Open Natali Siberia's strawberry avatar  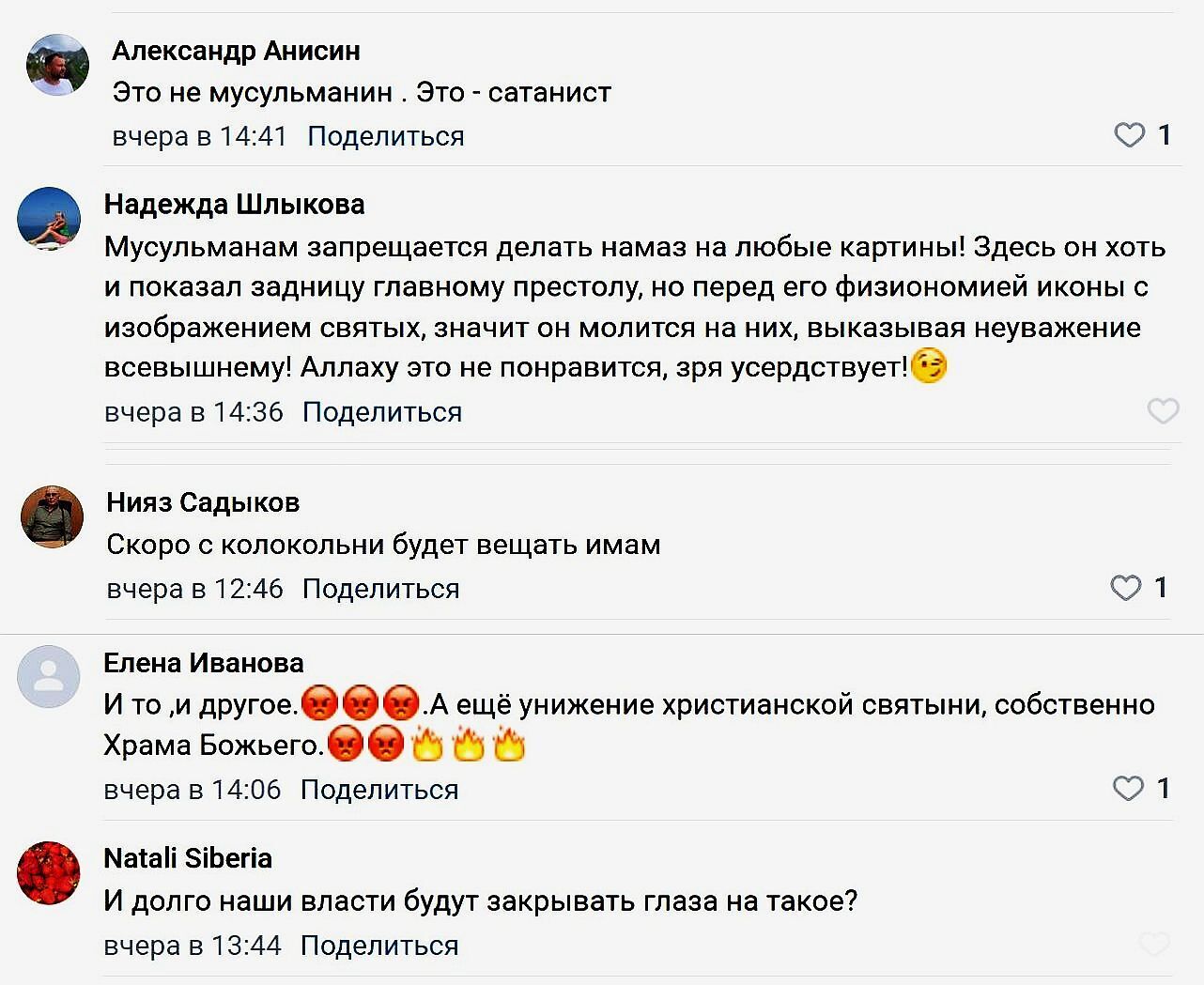[x=49, y=872]
